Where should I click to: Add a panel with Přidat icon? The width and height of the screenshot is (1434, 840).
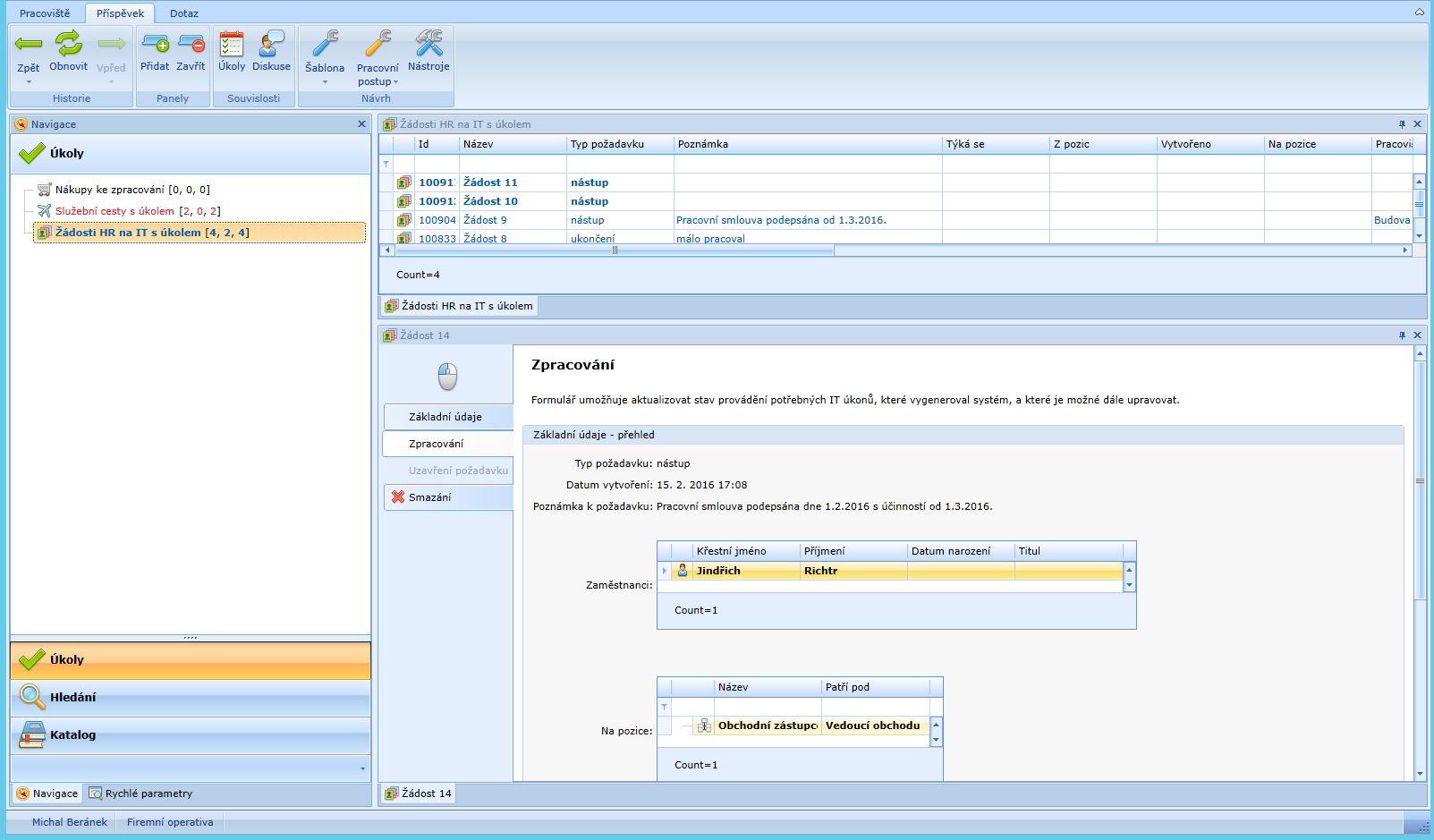point(155,44)
